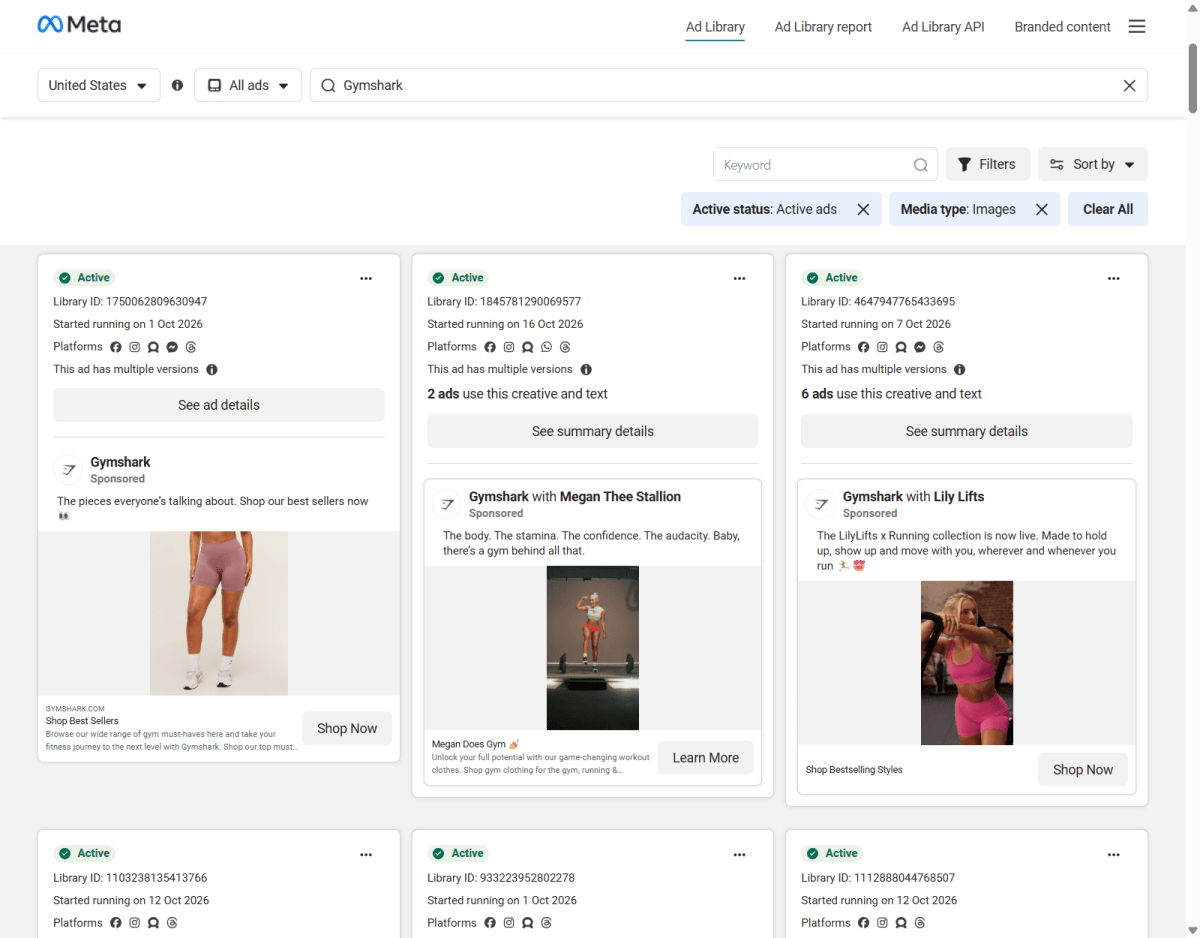
Task: Click the Gymshark search field
Action: click(x=729, y=85)
